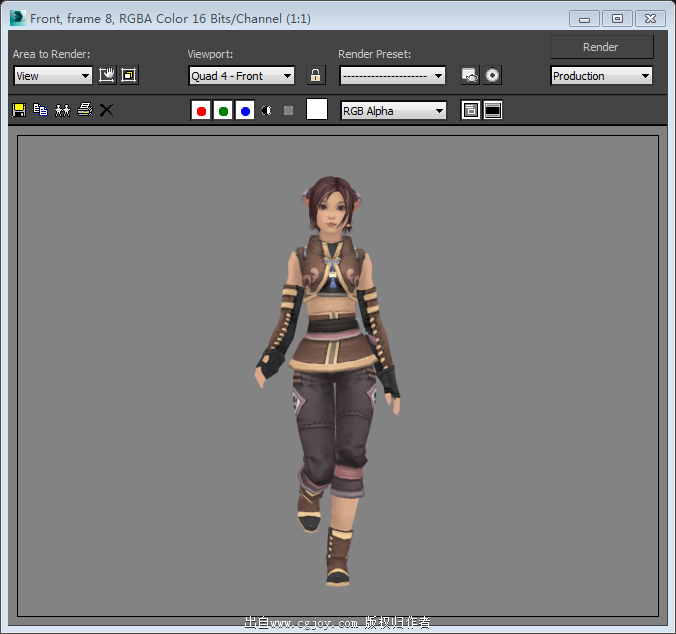The width and height of the screenshot is (676, 634).
Task: Maximize the rendered frame window
Action: coord(617,19)
